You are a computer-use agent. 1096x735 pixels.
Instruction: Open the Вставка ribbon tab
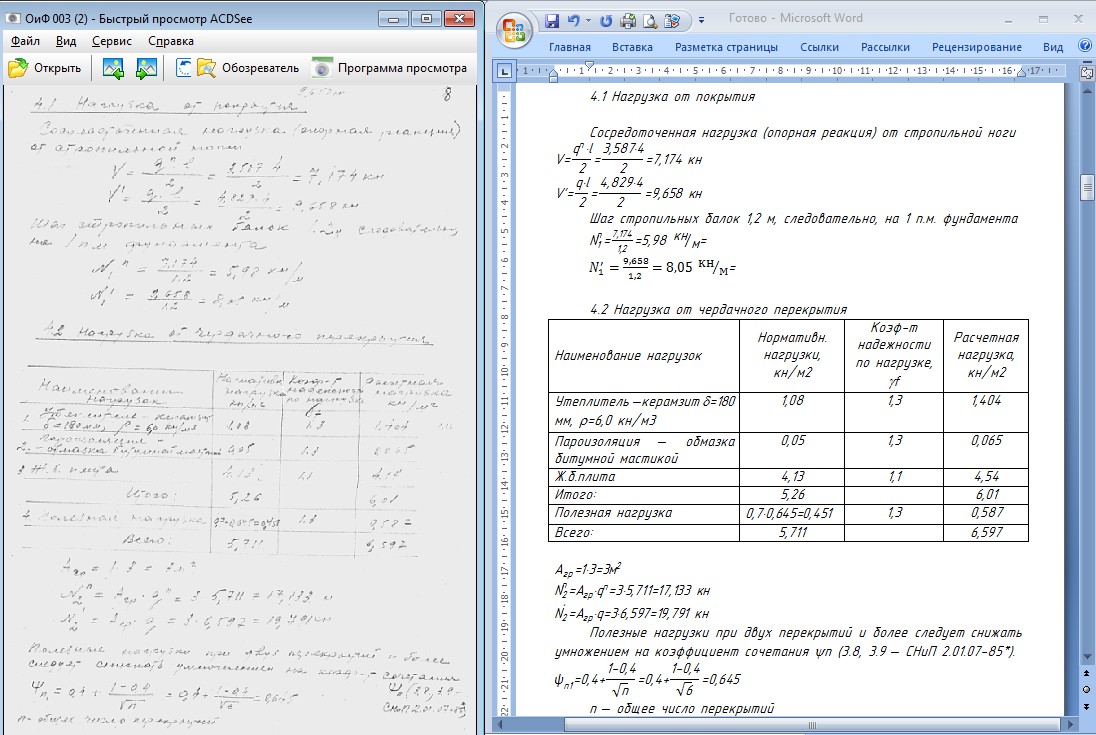[633, 47]
